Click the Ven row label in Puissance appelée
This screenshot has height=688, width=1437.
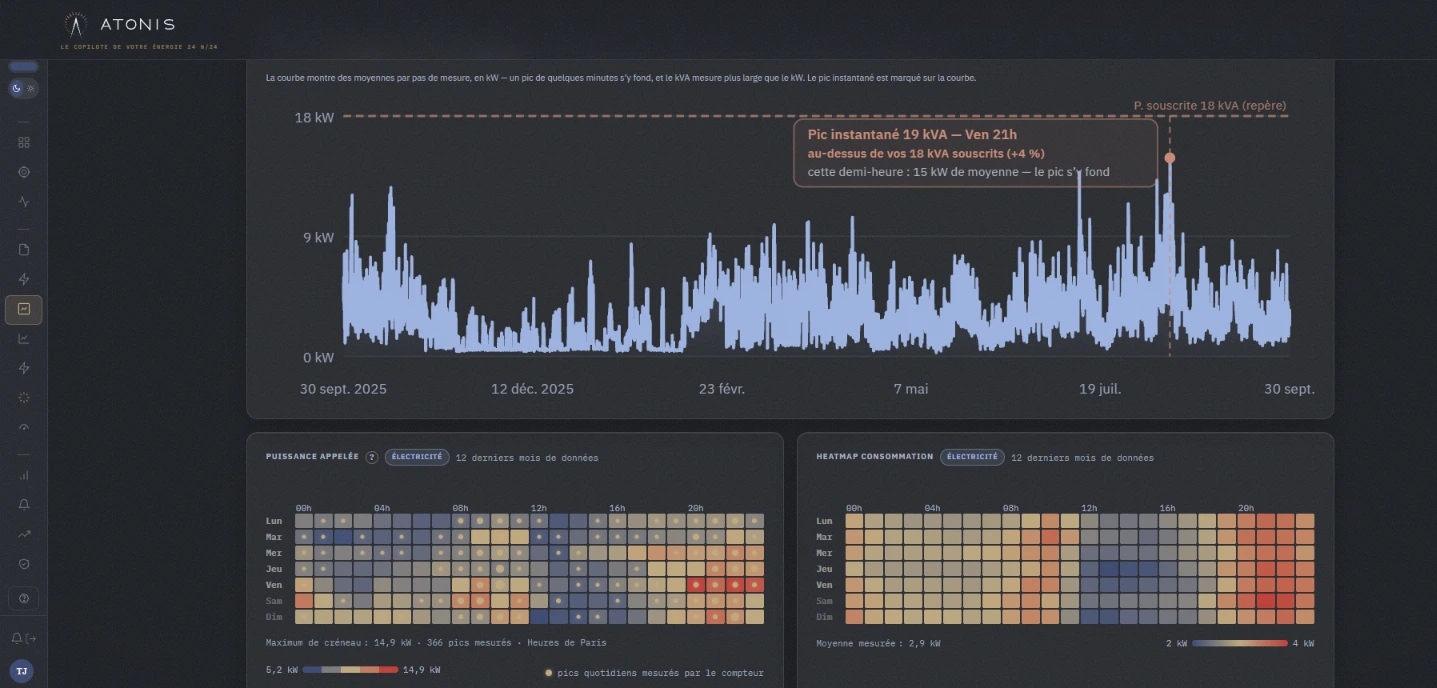(x=274, y=585)
